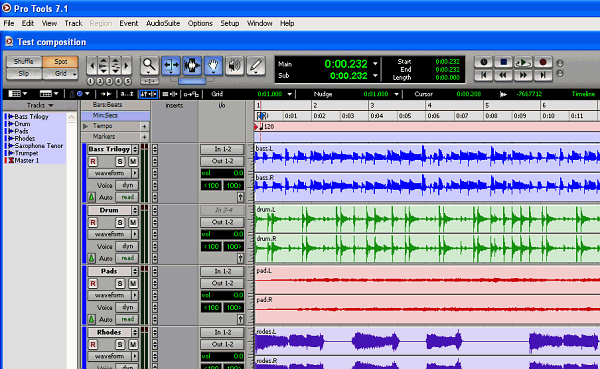Toggle Mirrored MIDI Editing button
600x369 pixels.
point(191,94)
